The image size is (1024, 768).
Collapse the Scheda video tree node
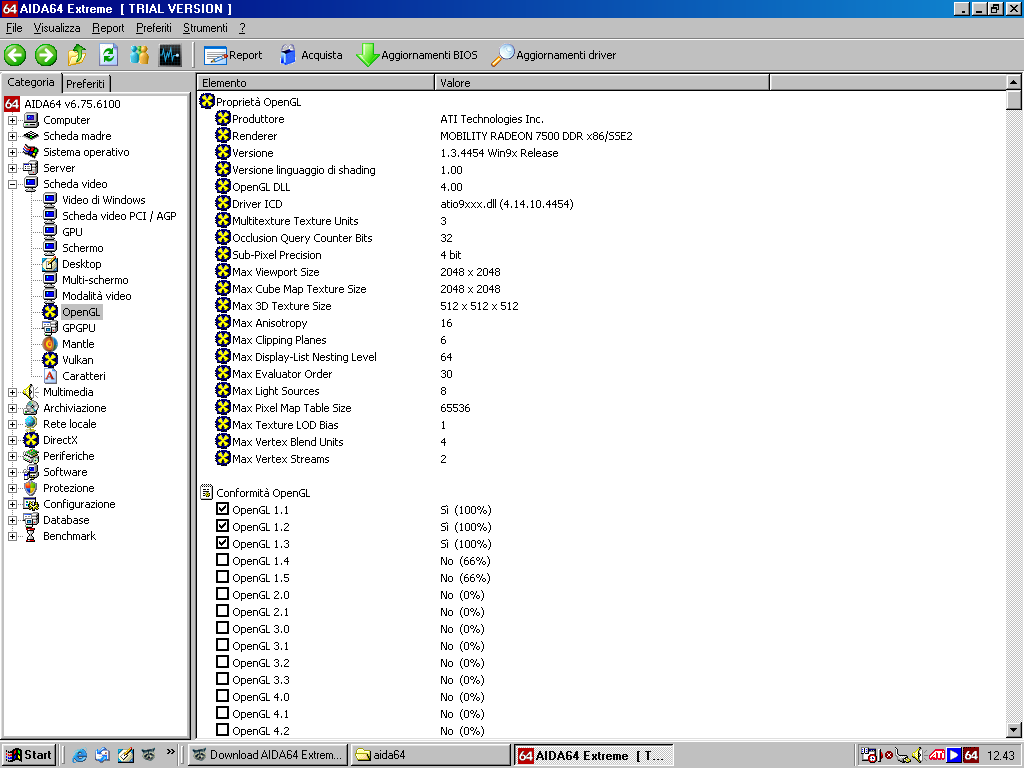click(x=12, y=184)
